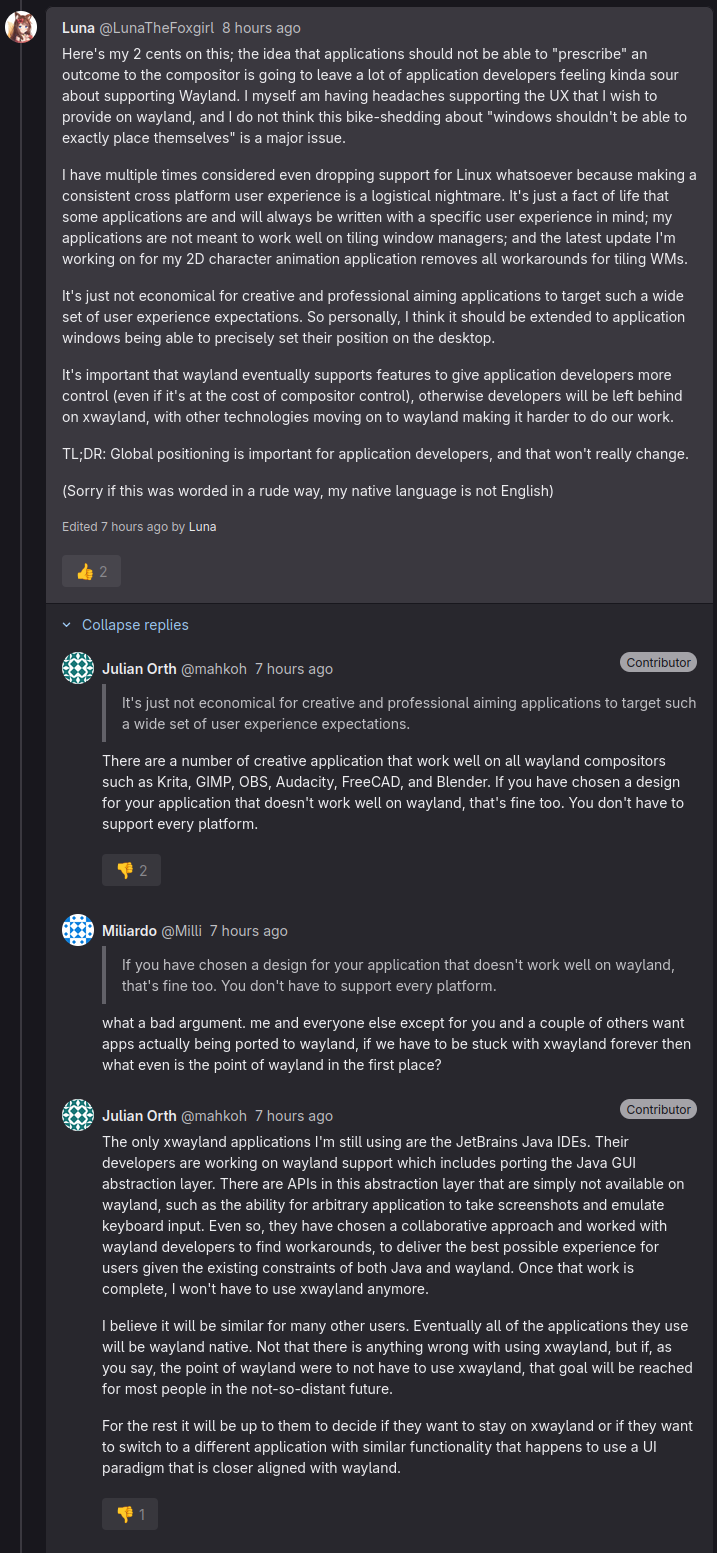This screenshot has height=1553, width=717.
Task: Click Luna's fox girl avatar
Action: point(21,28)
